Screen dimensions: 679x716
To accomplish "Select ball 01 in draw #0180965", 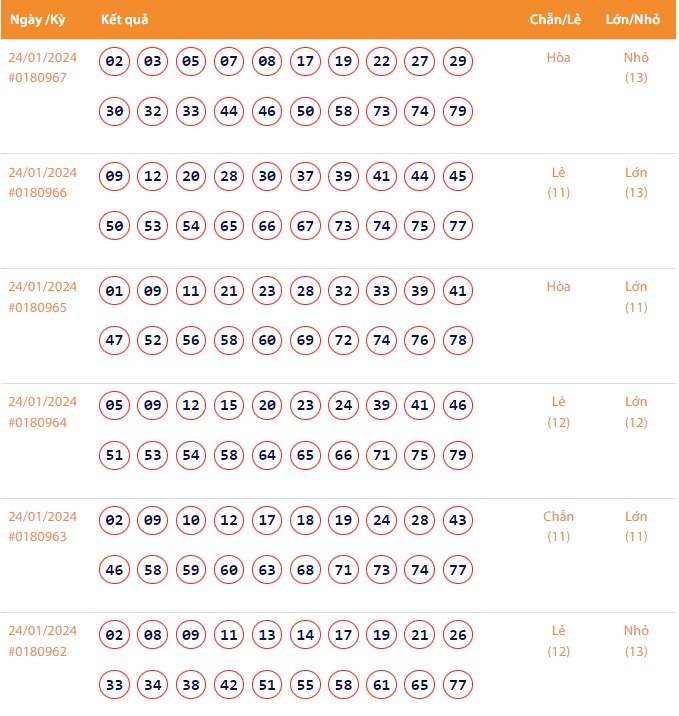I will [115, 292].
